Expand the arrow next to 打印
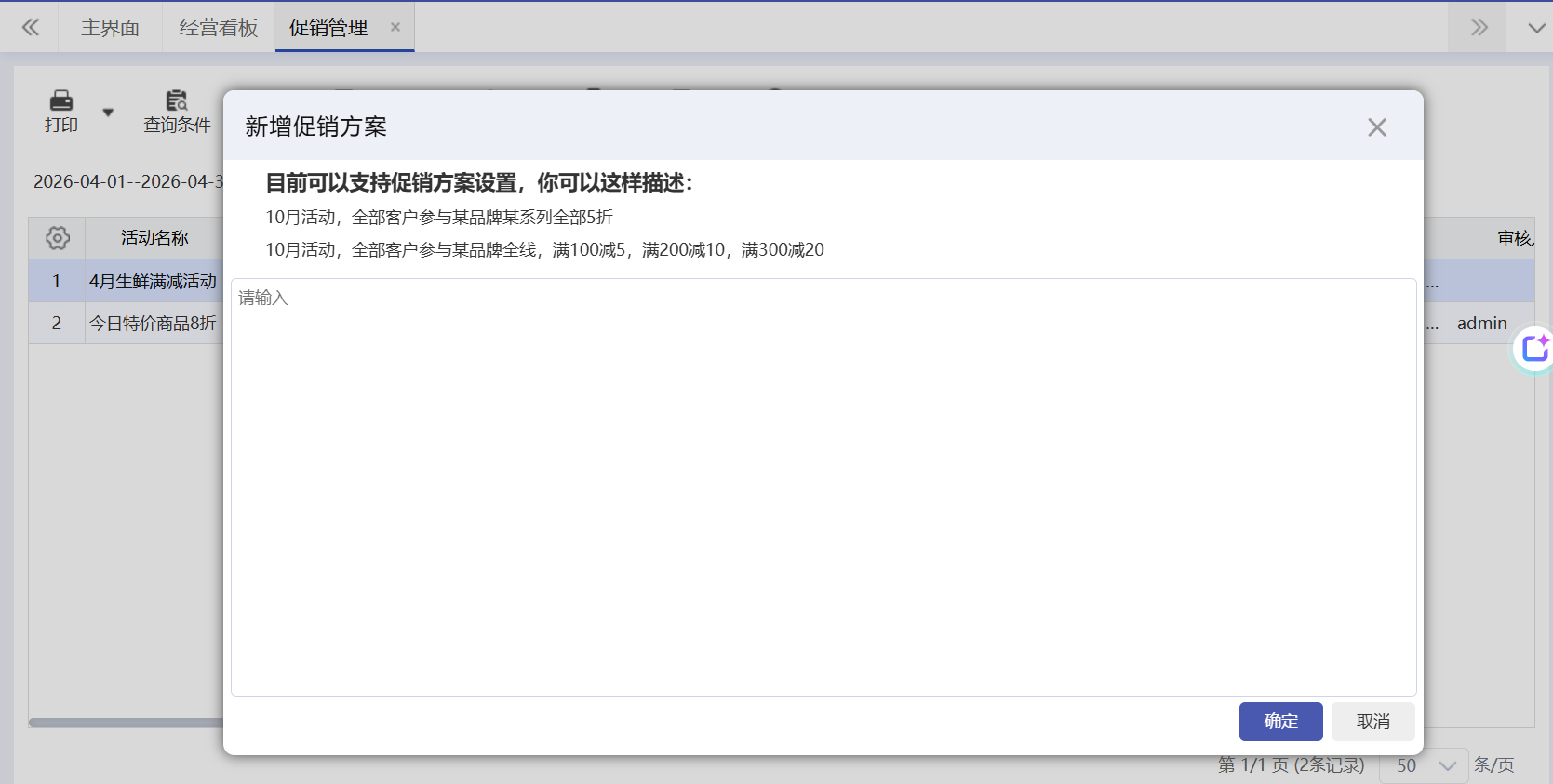Screen dimensions: 1553x784 coord(108,113)
